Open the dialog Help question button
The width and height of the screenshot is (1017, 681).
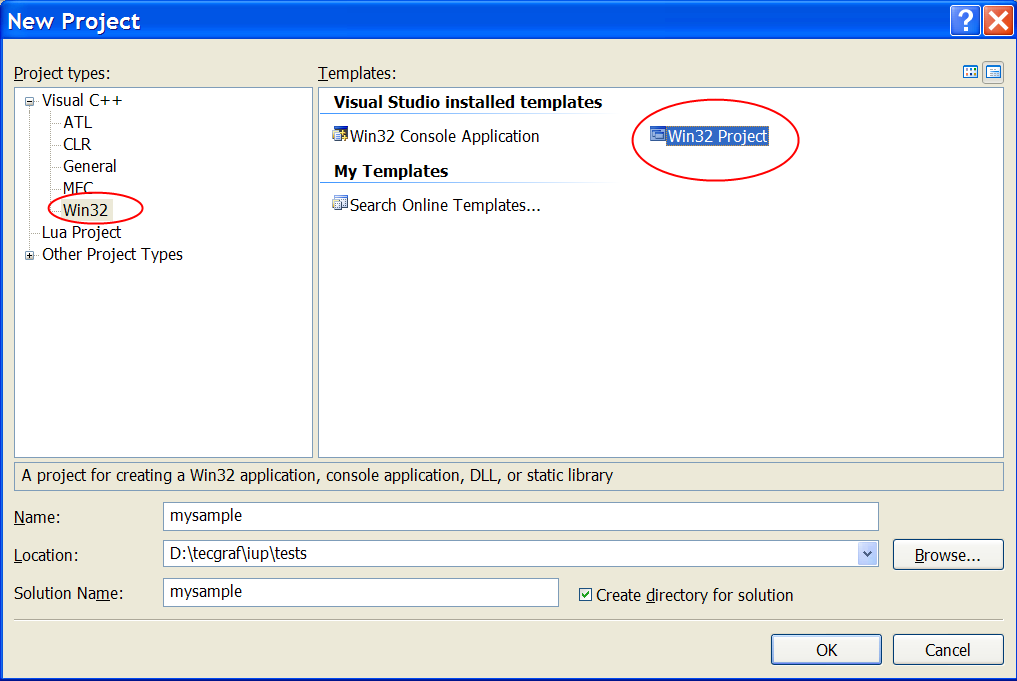965,21
